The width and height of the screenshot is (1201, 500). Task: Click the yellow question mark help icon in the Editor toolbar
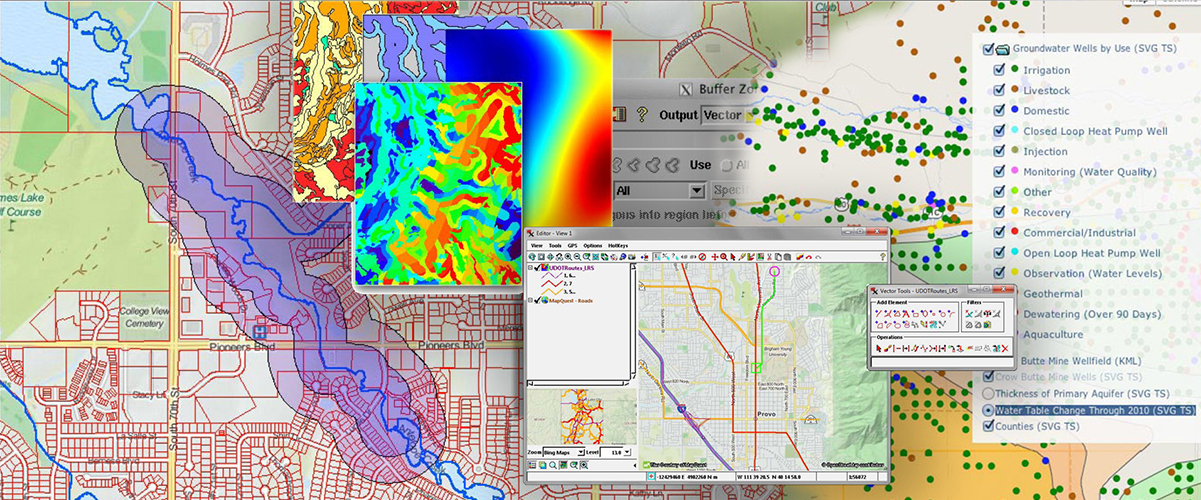pos(882,256)
